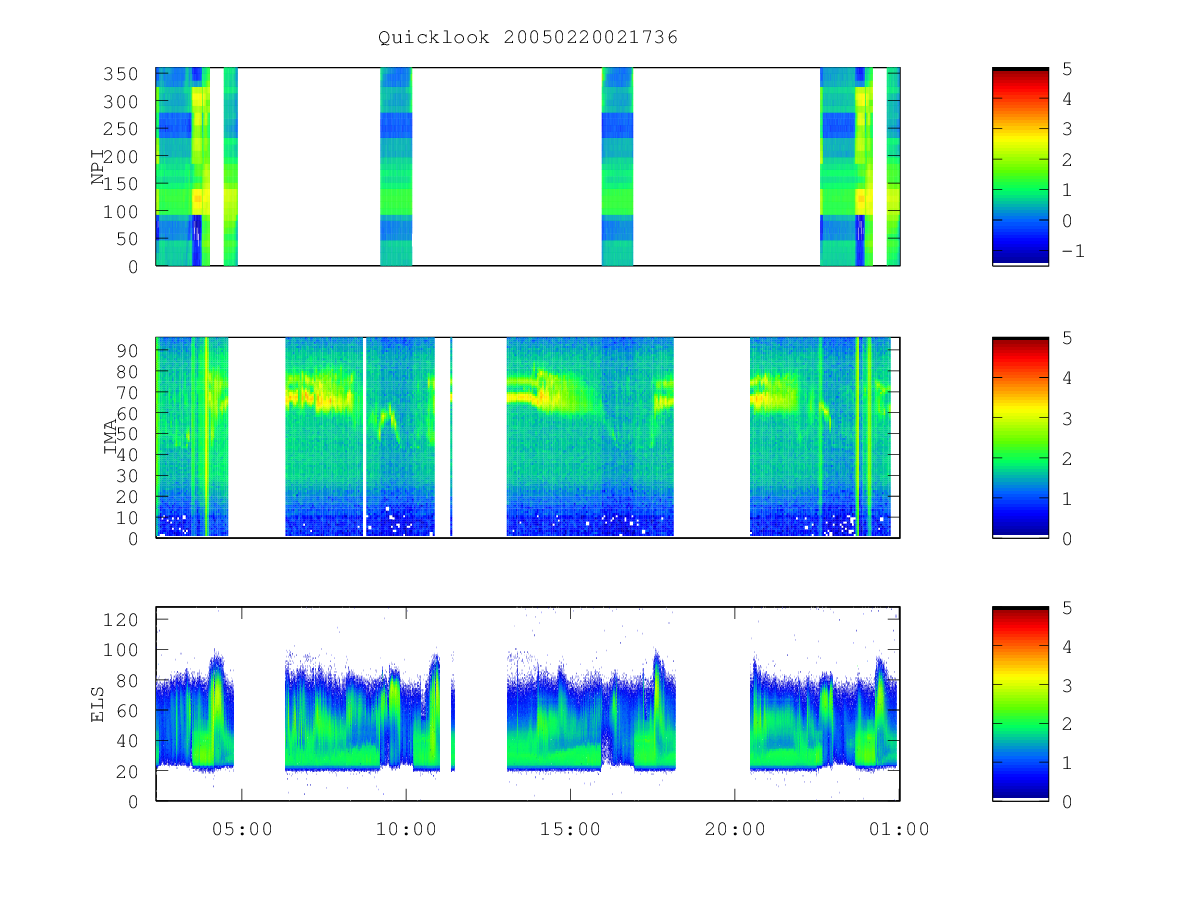Click the "250" tick on NPI axis
Screen dimensions: 1200x900
pyautogui.click(x=122, y=129)
